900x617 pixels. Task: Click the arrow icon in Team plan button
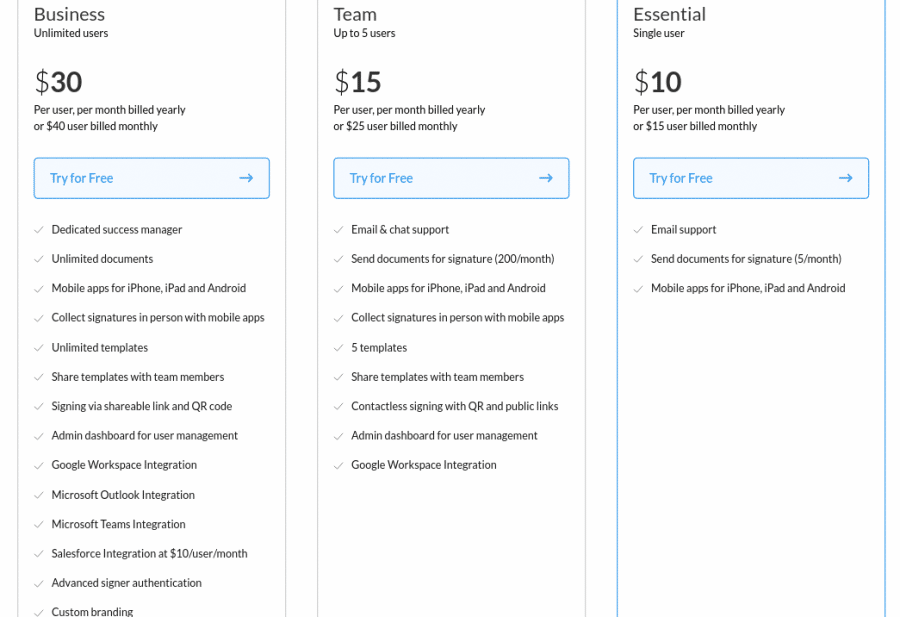(x=546, y=178)
